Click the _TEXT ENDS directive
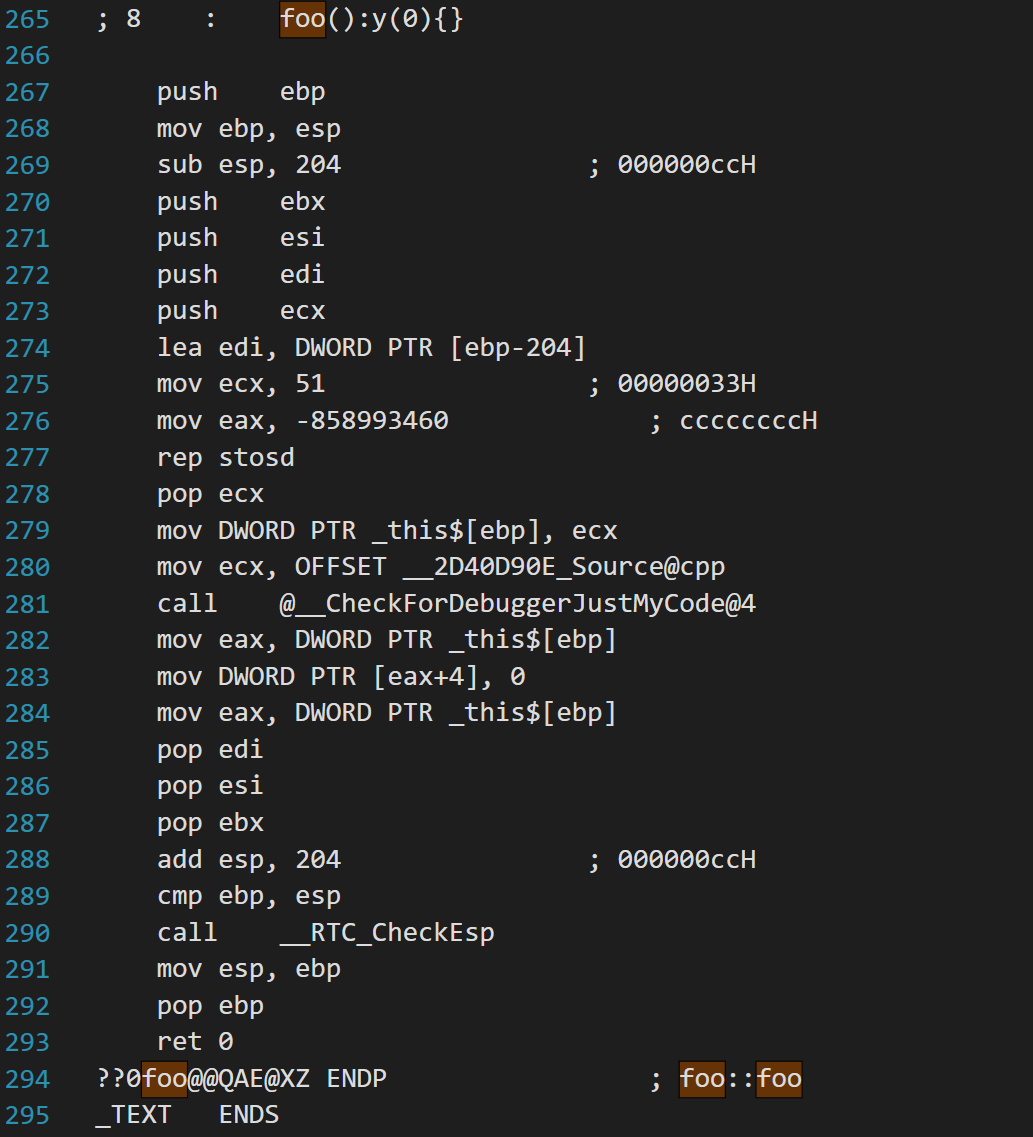This screenshot has width=1033, height=1137. coord(187,1115)
